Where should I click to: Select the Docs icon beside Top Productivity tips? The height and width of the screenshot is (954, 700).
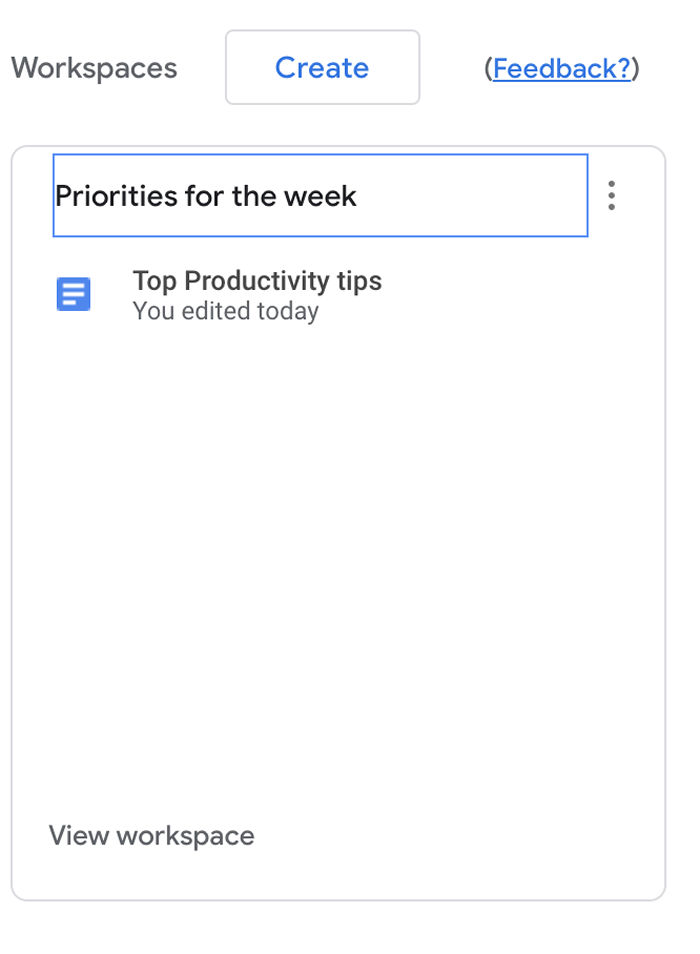coord(74,294)
